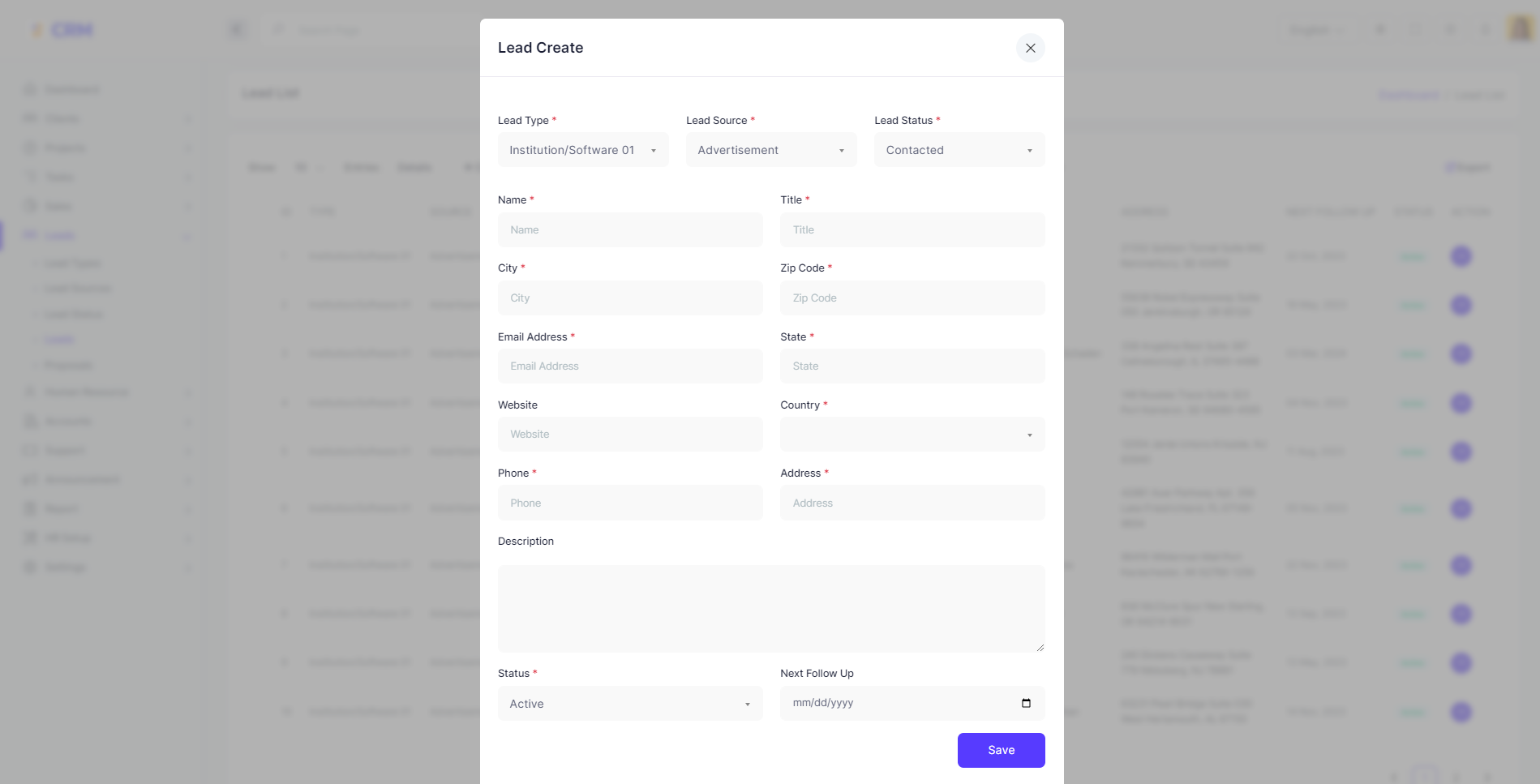Open the user avatar menu

click(x=1520, y=29)
